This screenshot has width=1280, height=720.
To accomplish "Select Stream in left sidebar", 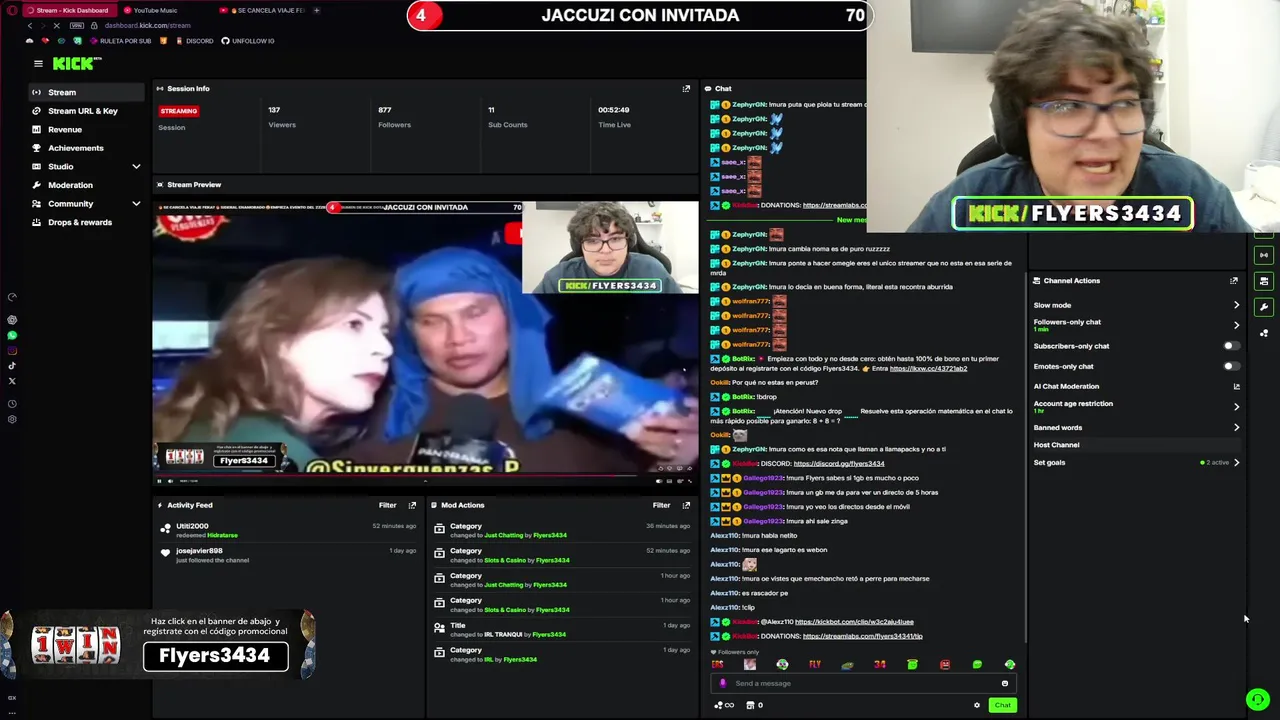I will coord(86,92).
